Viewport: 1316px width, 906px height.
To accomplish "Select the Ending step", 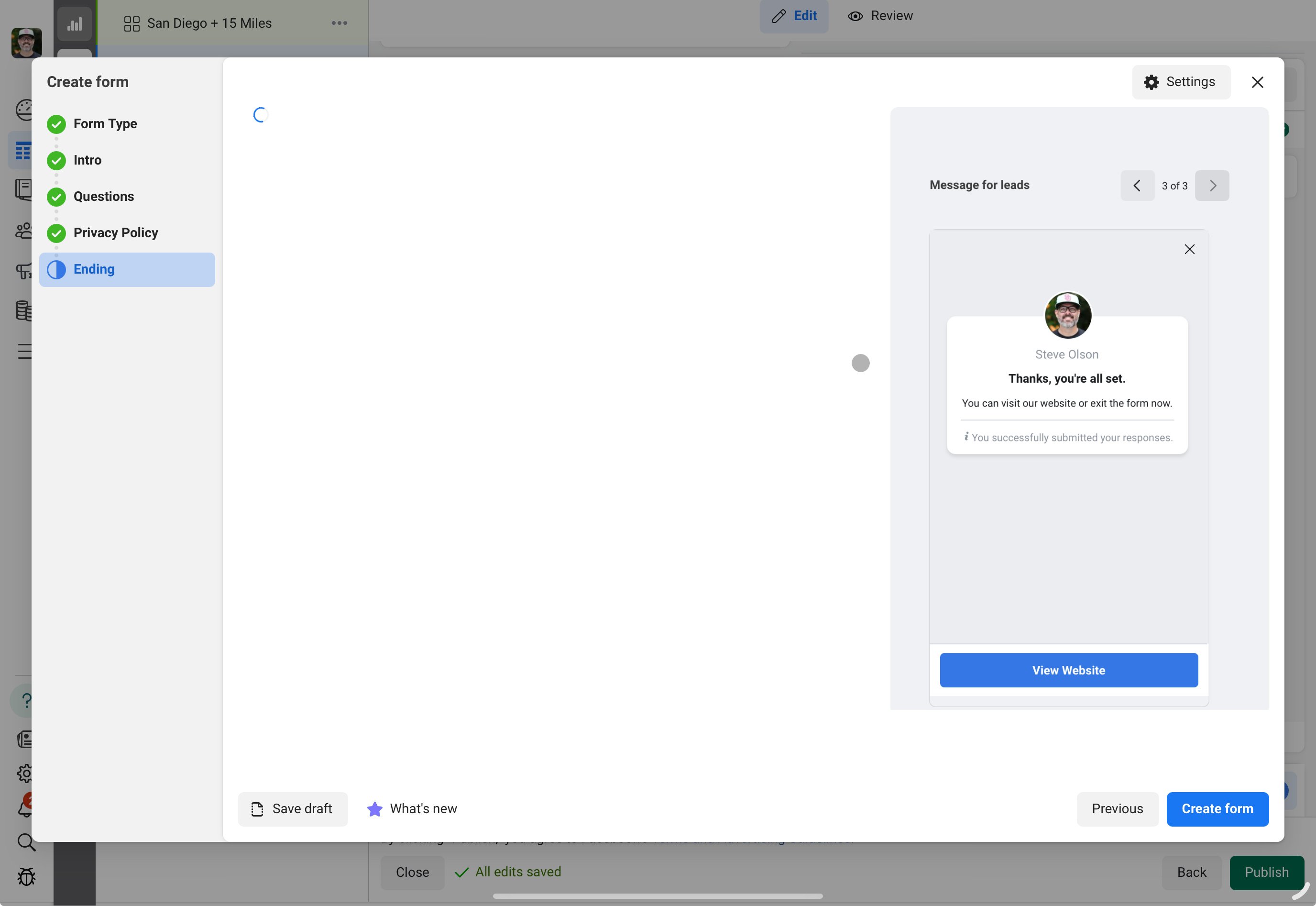I will (127, 270).
